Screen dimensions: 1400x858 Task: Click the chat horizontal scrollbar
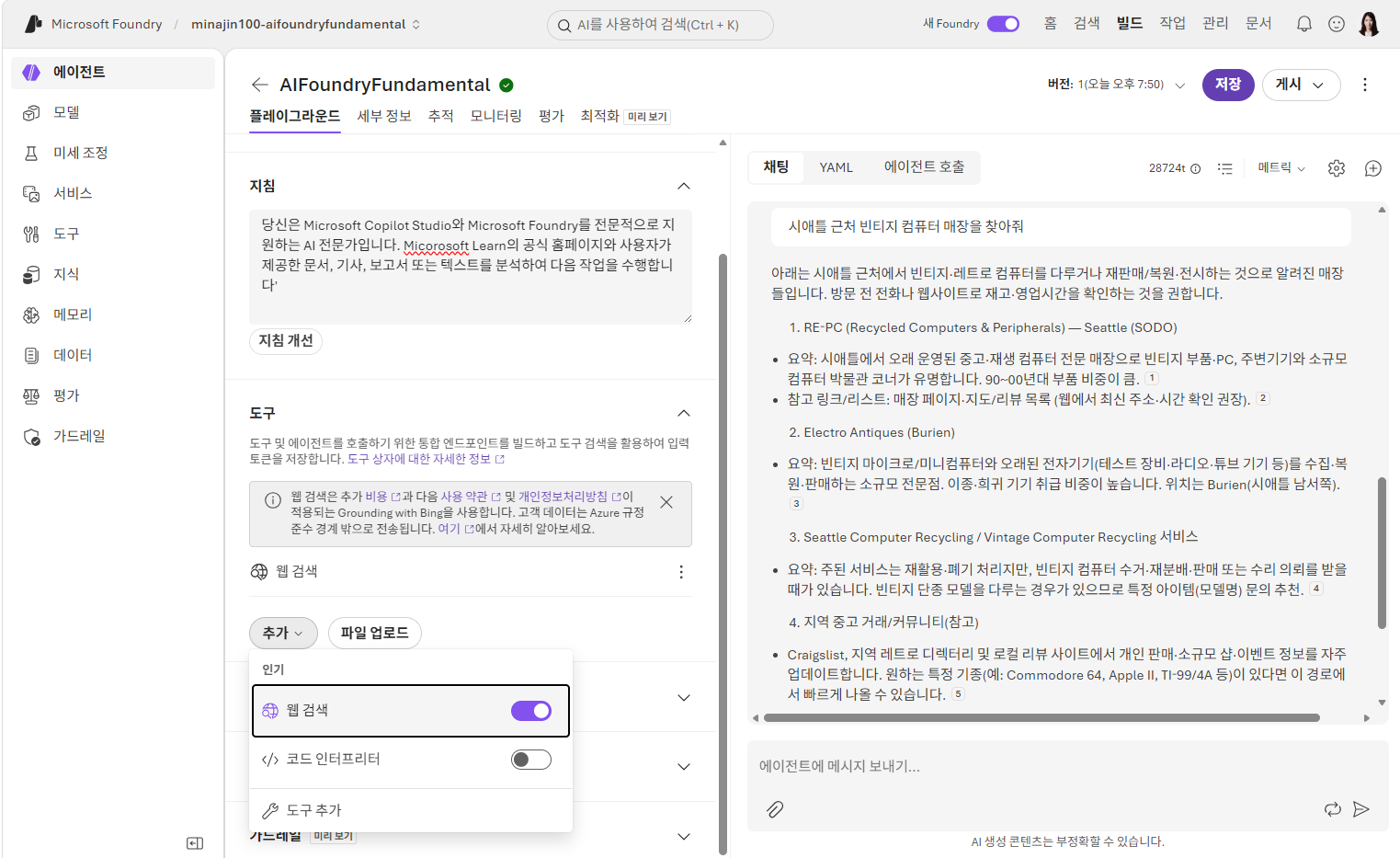point(1041,718)
